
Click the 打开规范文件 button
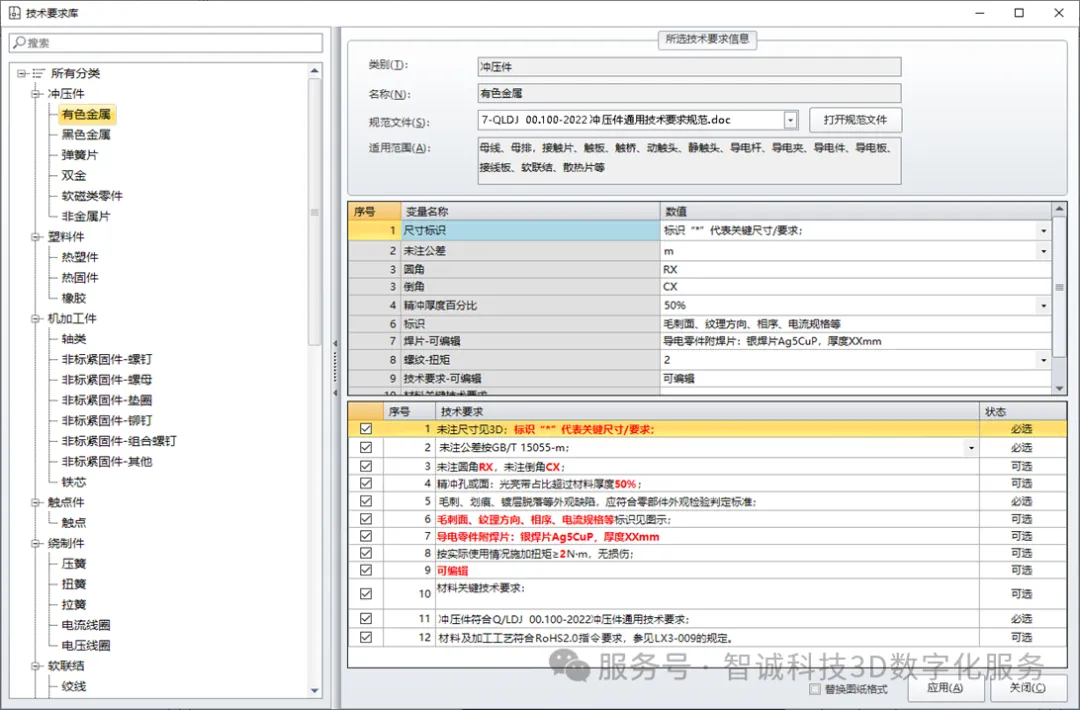[855, 120]
